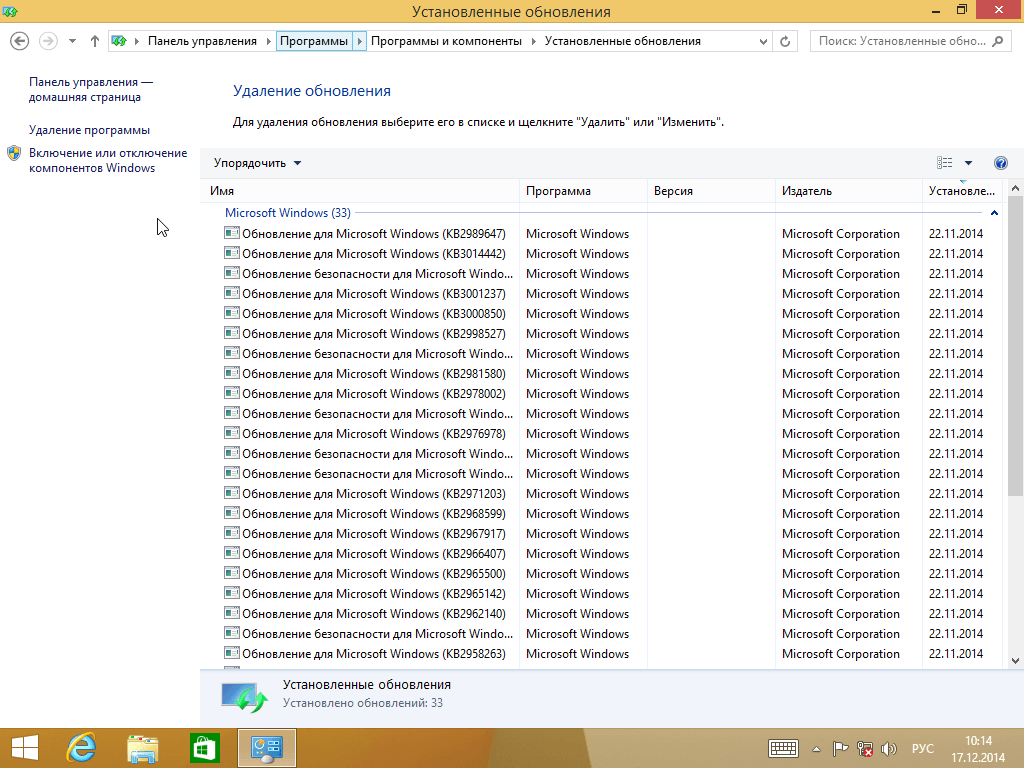
Task: Click icon of update KB2976978
Action: pos(231,434)
